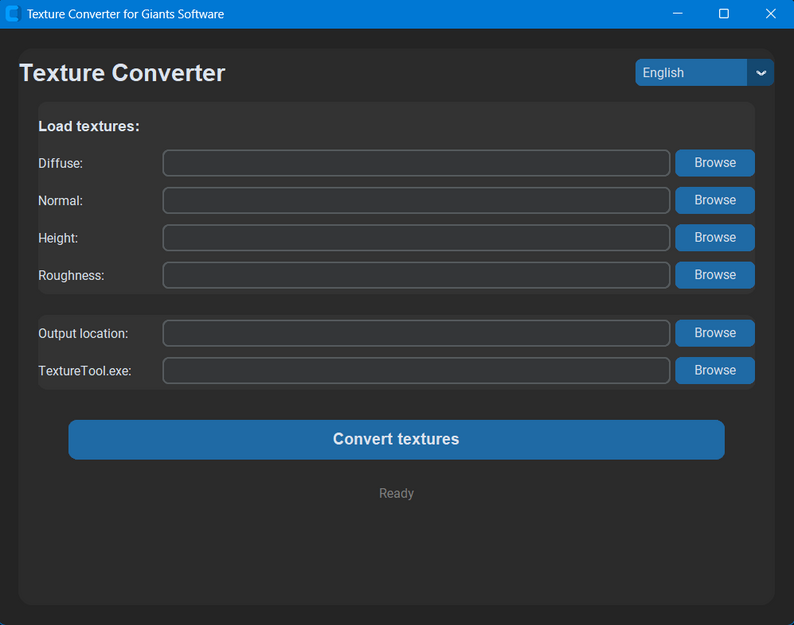This screenshot has height=625, width=794.
Task: Browse for the Diffuse texture
Action: (714, 163)
